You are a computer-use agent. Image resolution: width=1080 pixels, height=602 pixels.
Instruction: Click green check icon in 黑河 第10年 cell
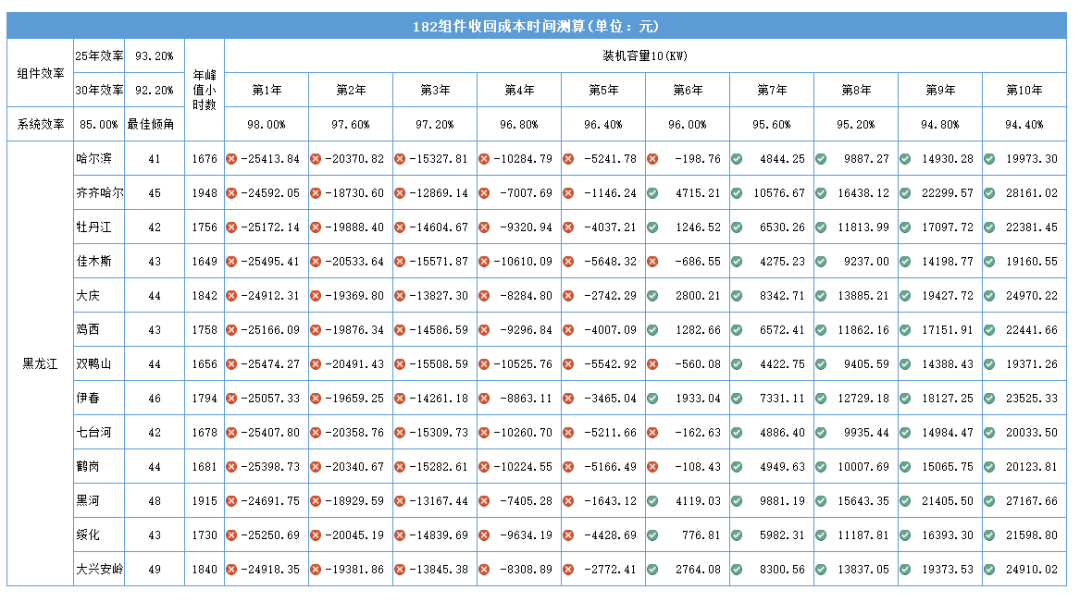pos(989,500)
